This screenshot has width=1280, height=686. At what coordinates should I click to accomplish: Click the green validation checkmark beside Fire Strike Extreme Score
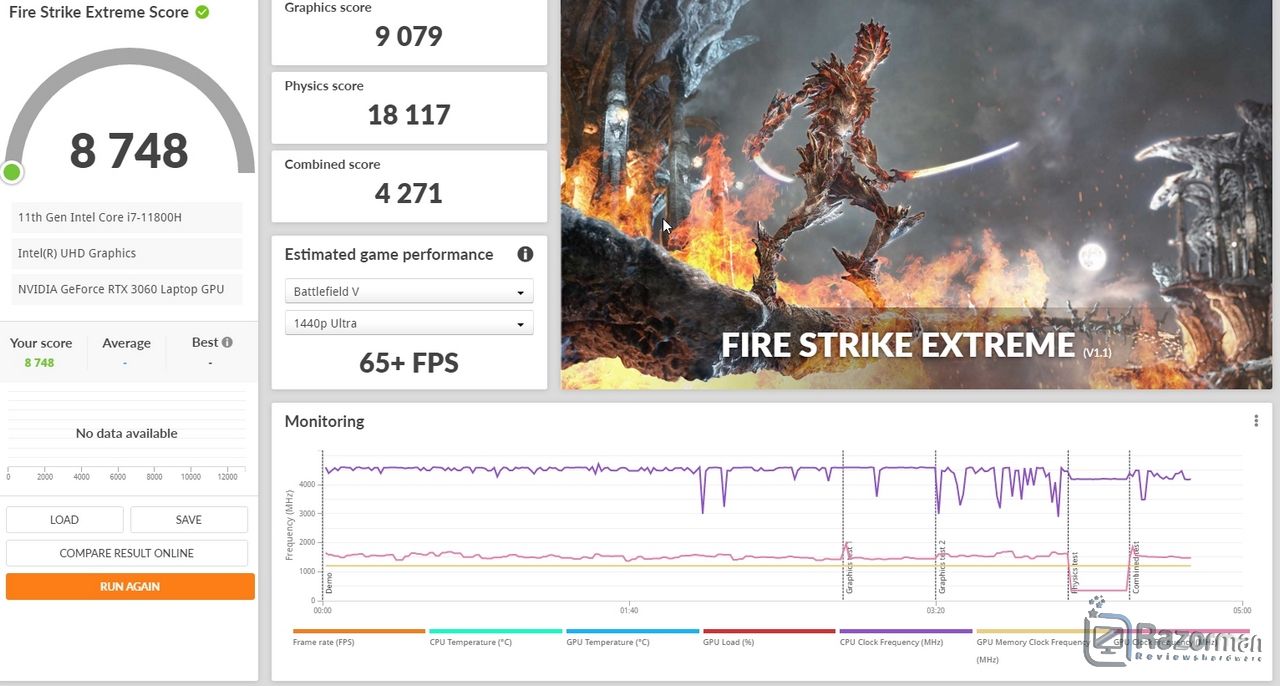tap(203, 12)
